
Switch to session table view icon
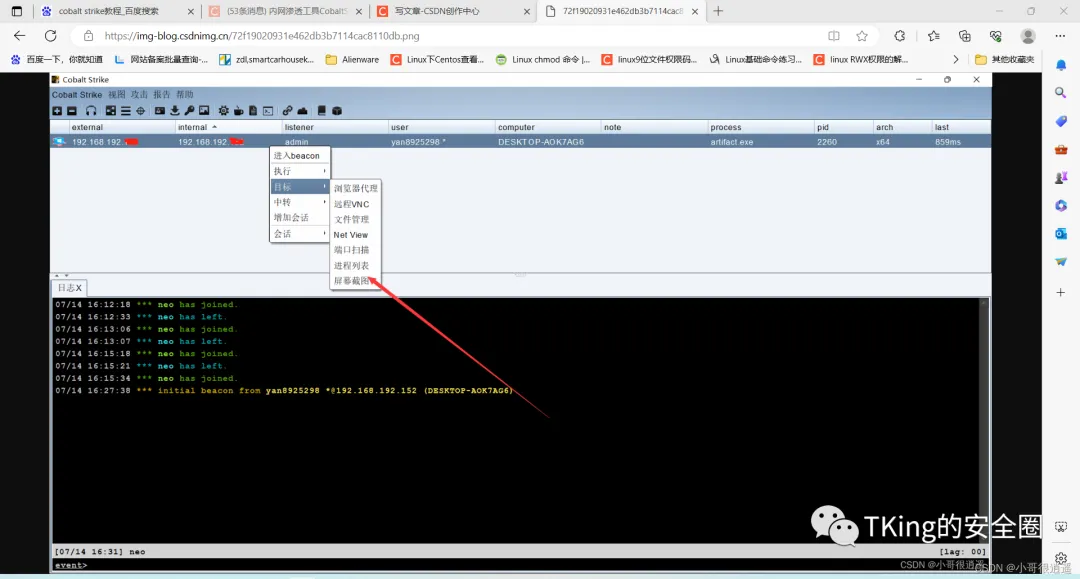pos(125,111)
